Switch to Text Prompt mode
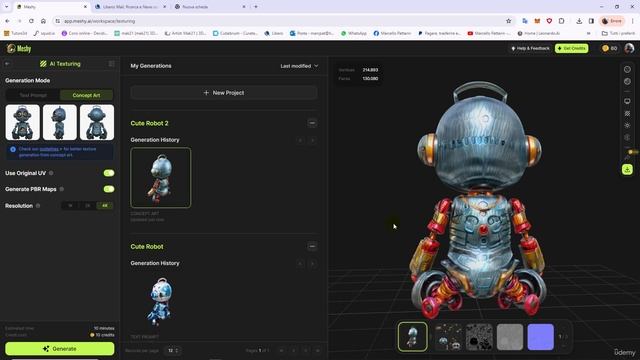This screenshot has width=640, height=360. pos(33,95)
